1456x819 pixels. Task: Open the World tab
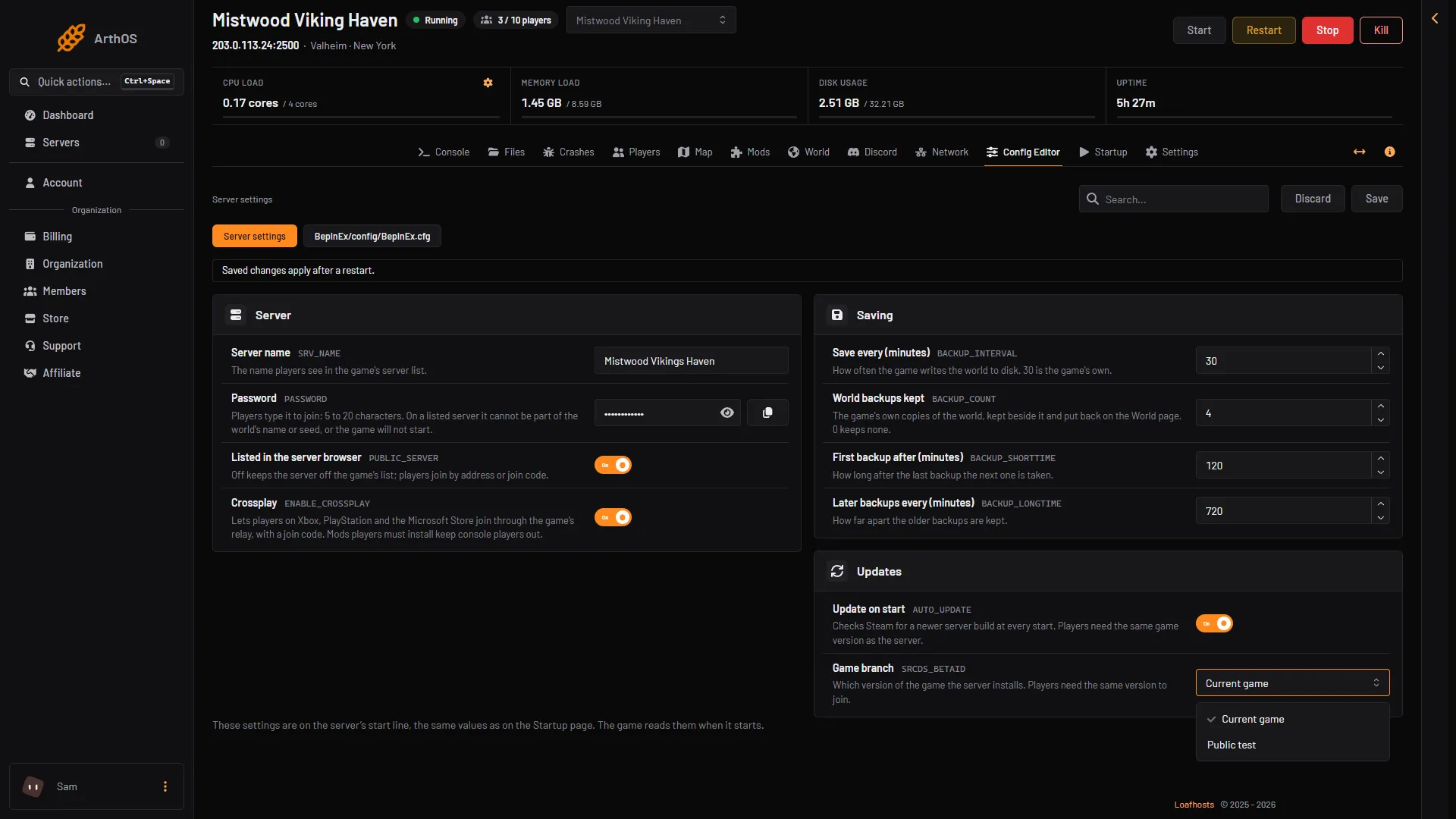point(808,152)
